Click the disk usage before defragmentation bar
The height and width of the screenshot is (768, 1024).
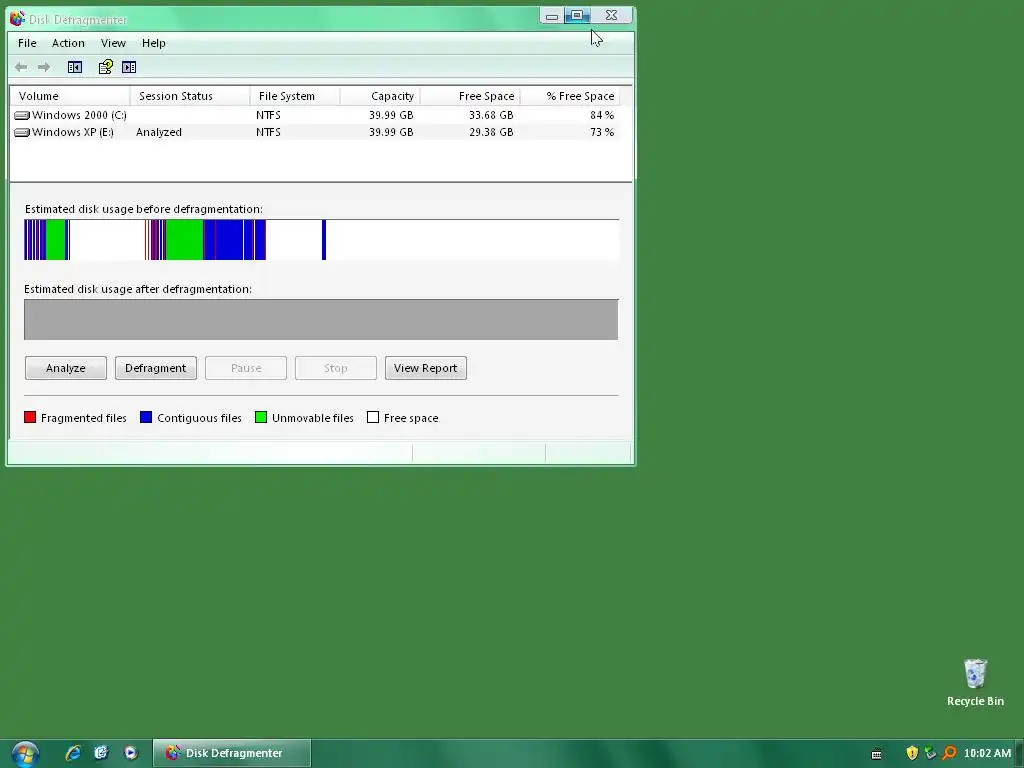pyautogui.click(x=321, y=240)
